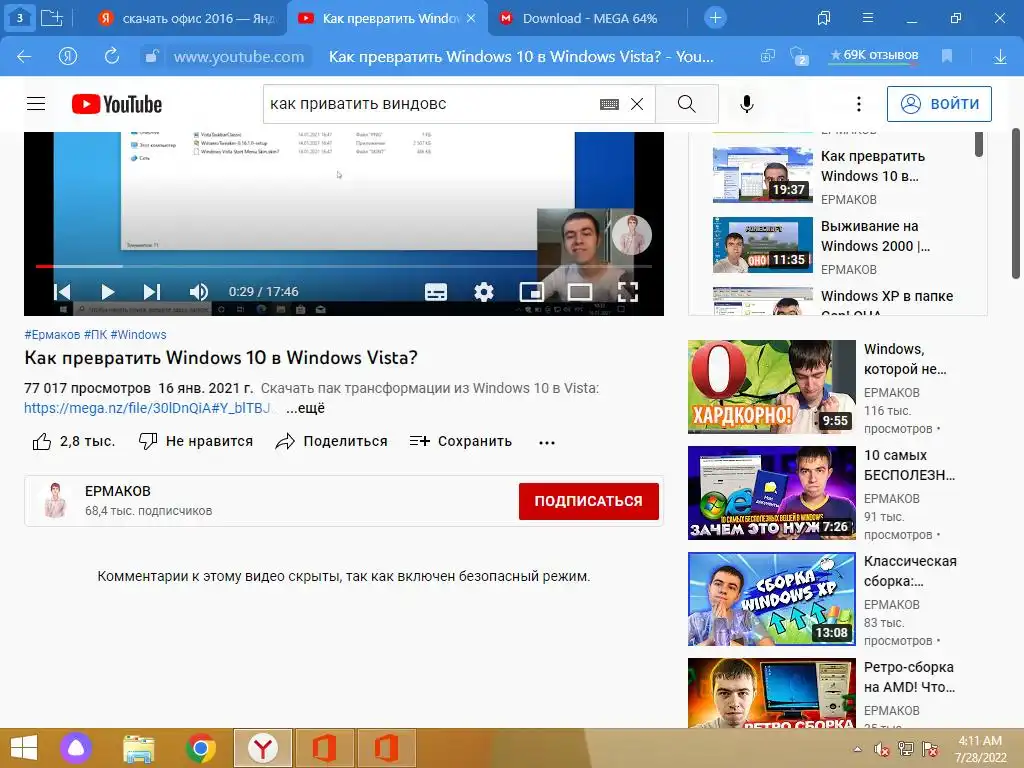Viewport: 1024px width, 768px height.
Task: Switch to the Download - MEGA 64% tab
Action: tap(590, 18)
